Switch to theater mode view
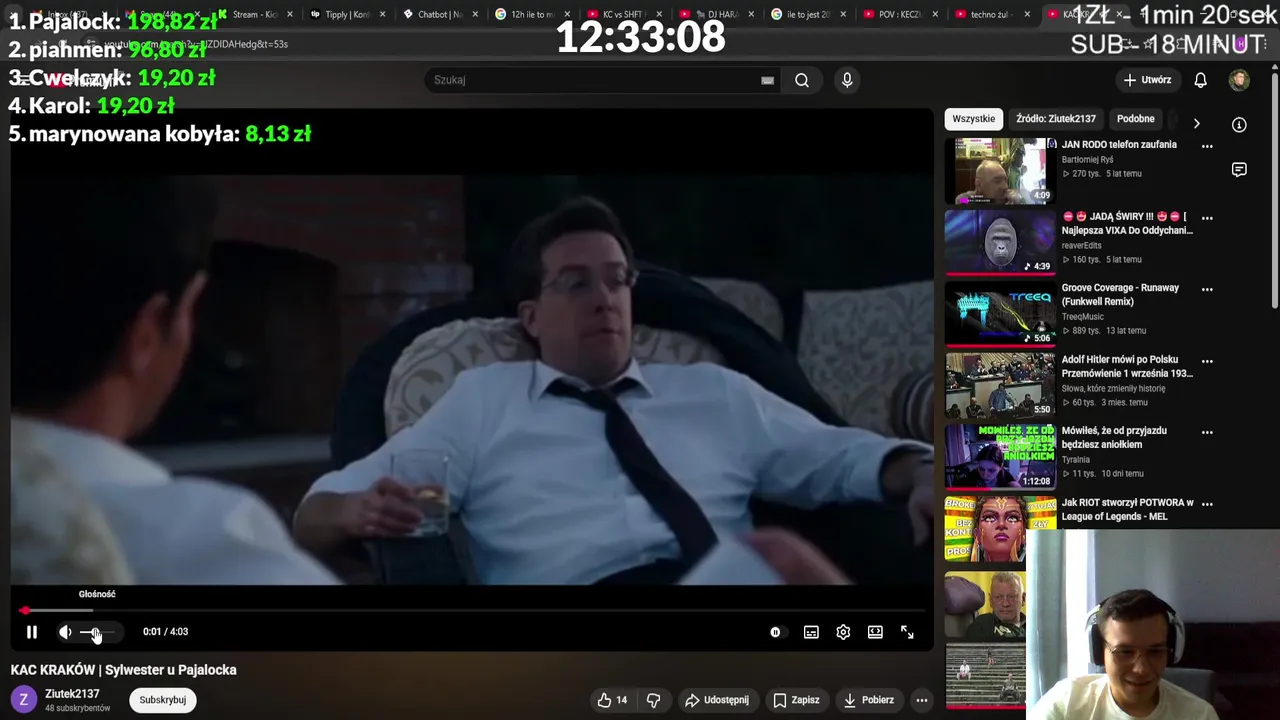1280x720 pixels. tap(875, 632)
